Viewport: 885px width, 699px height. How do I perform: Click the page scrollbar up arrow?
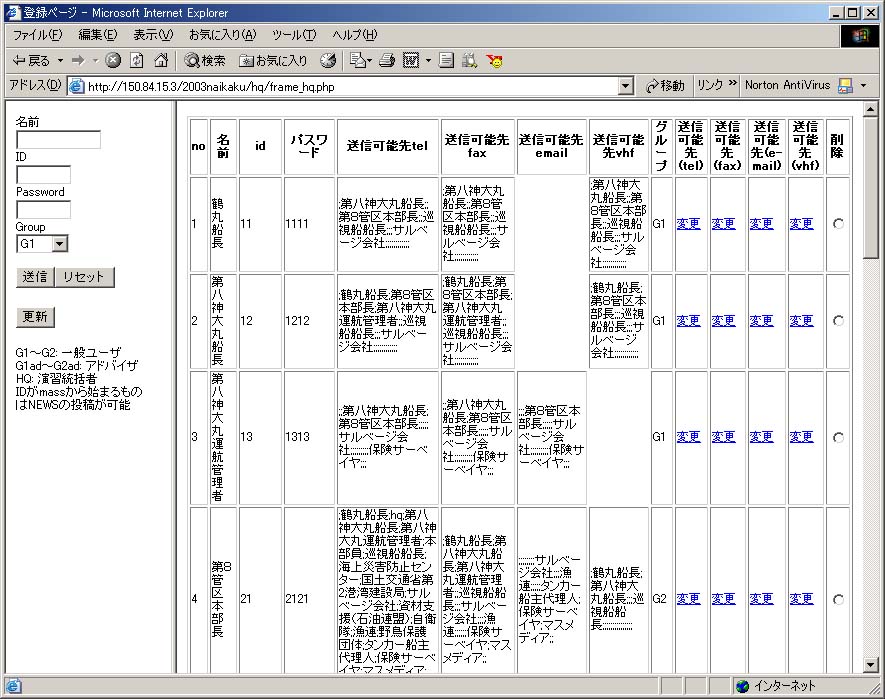(x=870, y=108)
